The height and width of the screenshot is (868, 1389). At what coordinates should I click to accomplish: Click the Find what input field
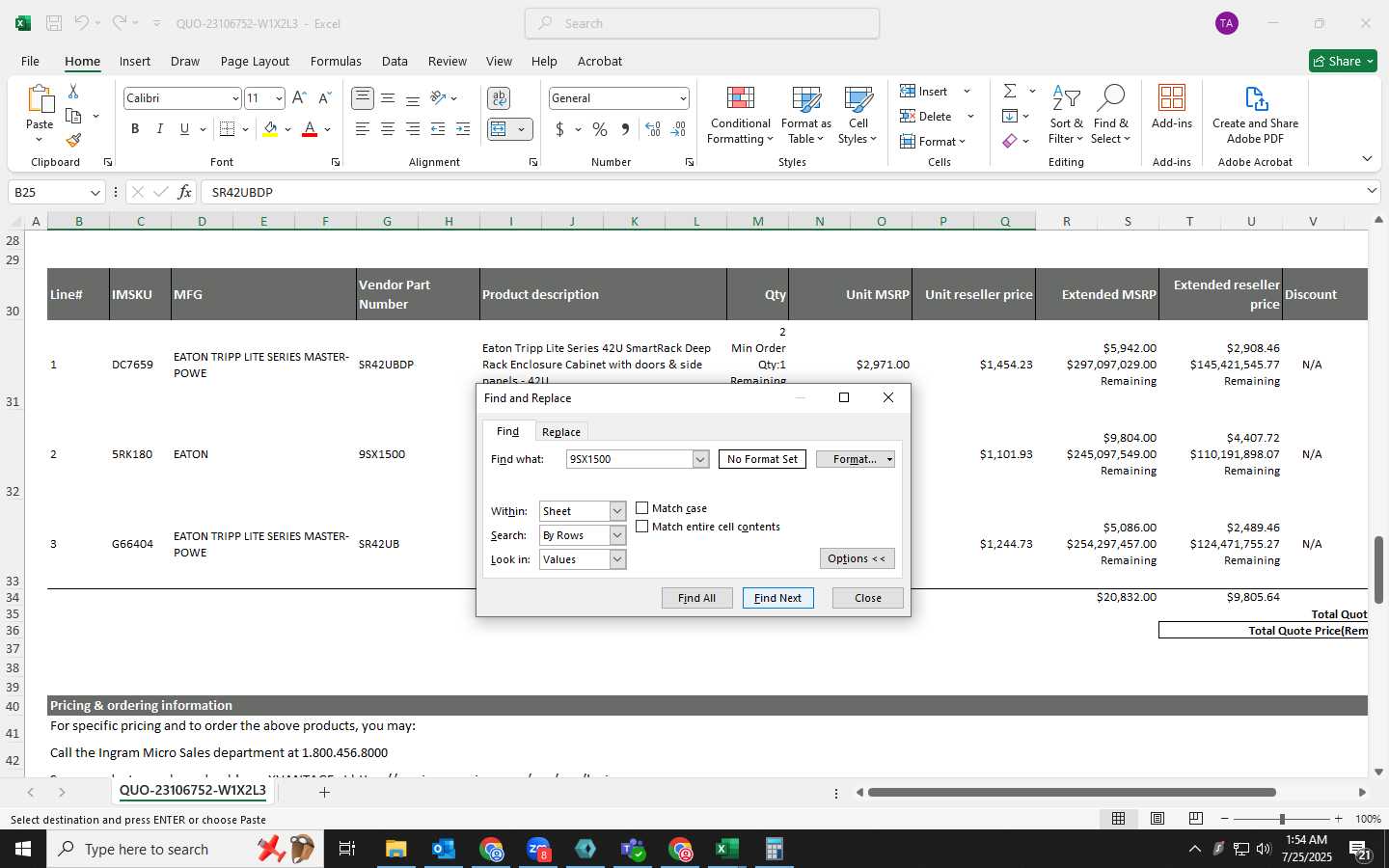coord(629,459)
